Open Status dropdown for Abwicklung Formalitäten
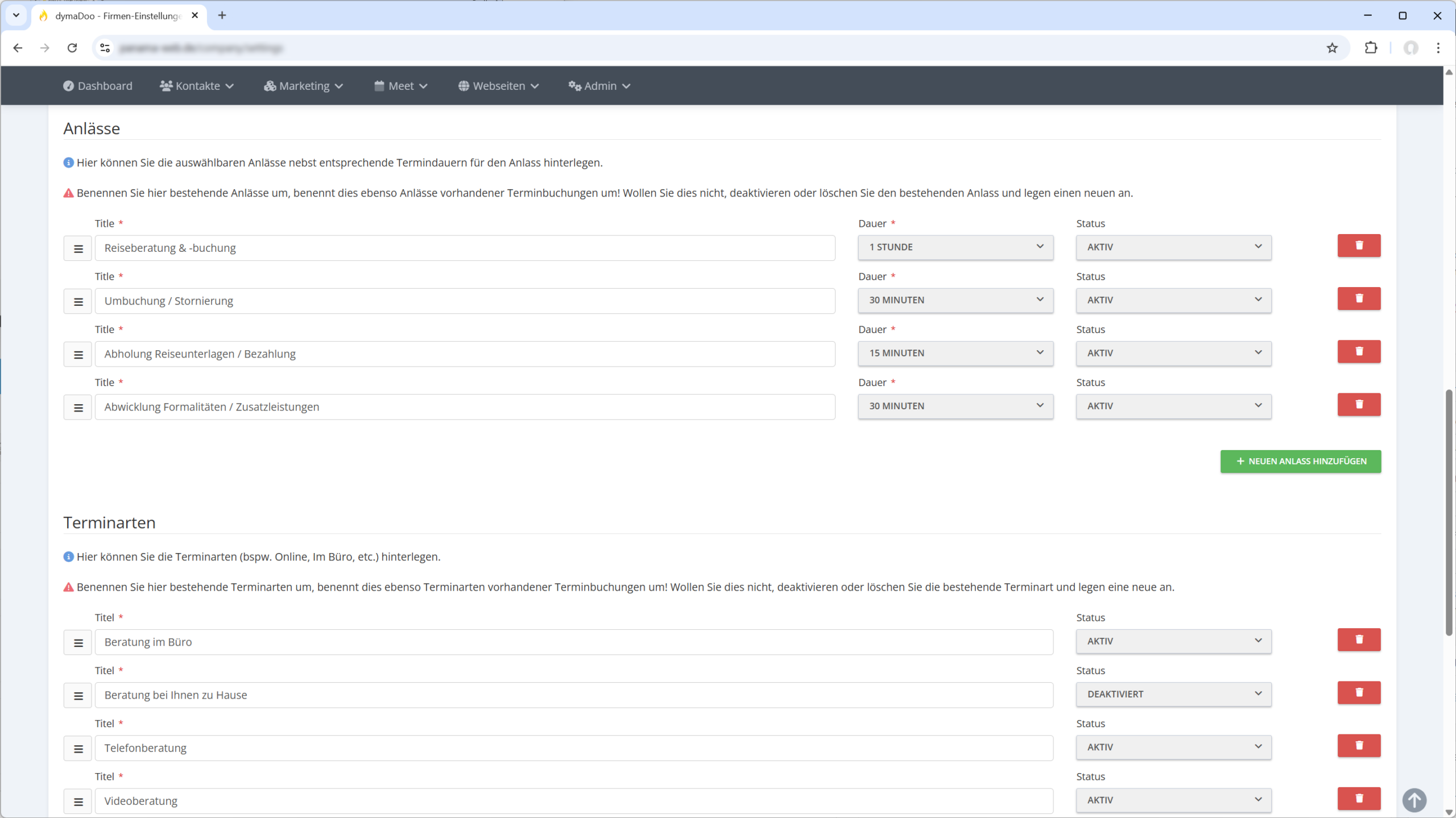Screen dimensions: 1456x818 point(1173,406)
